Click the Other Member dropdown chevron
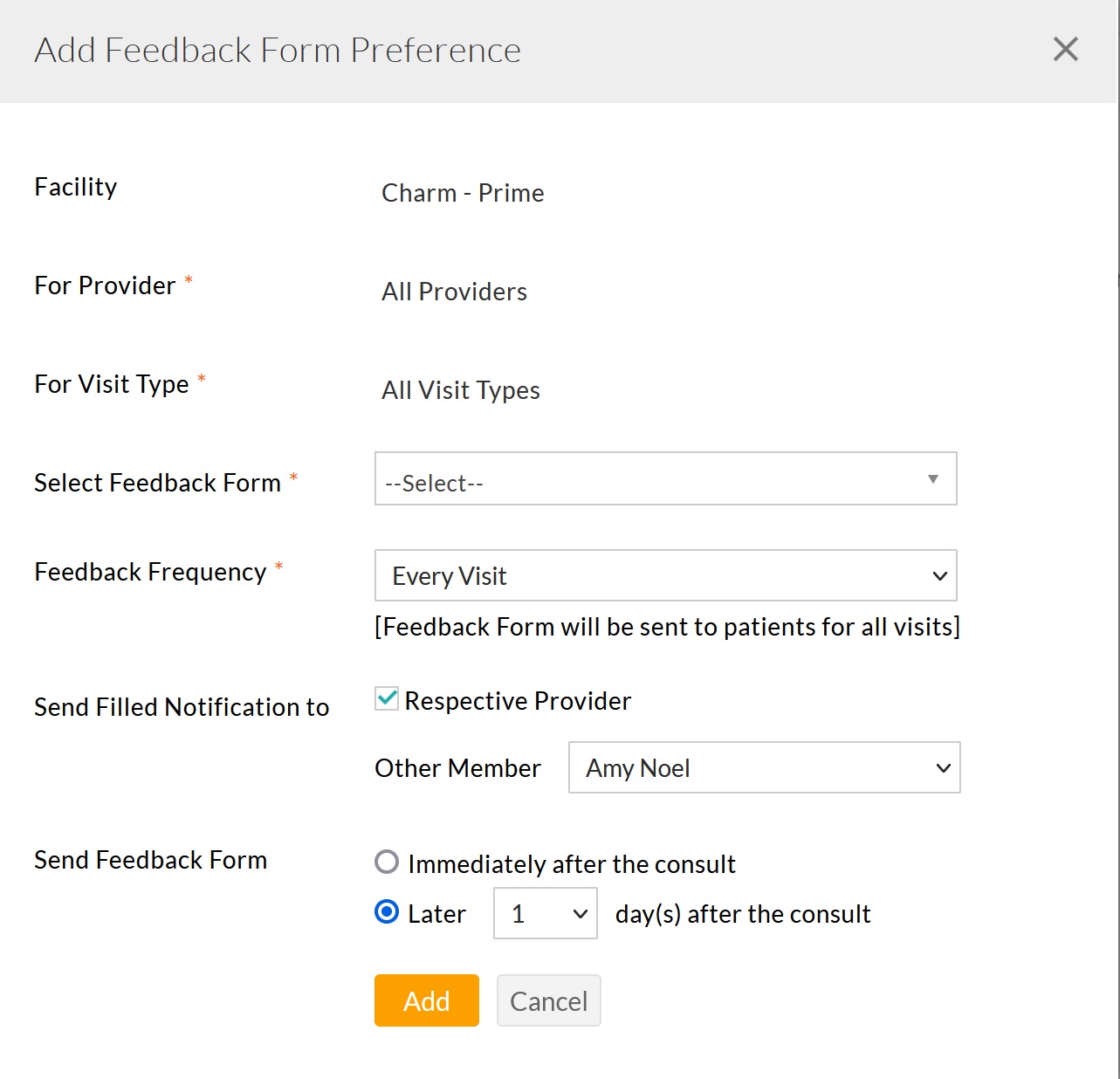Screen dimensions: 1120x1079 point(943,768)
